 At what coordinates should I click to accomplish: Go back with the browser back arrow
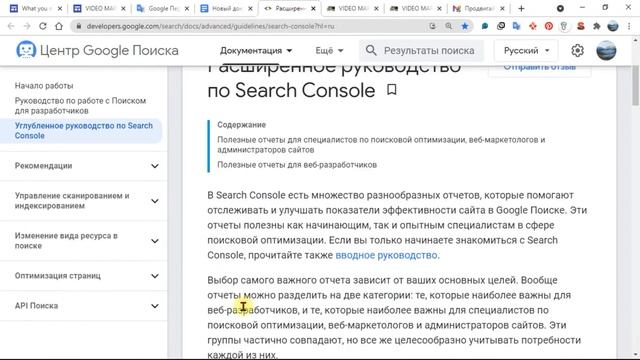point(11,26)
